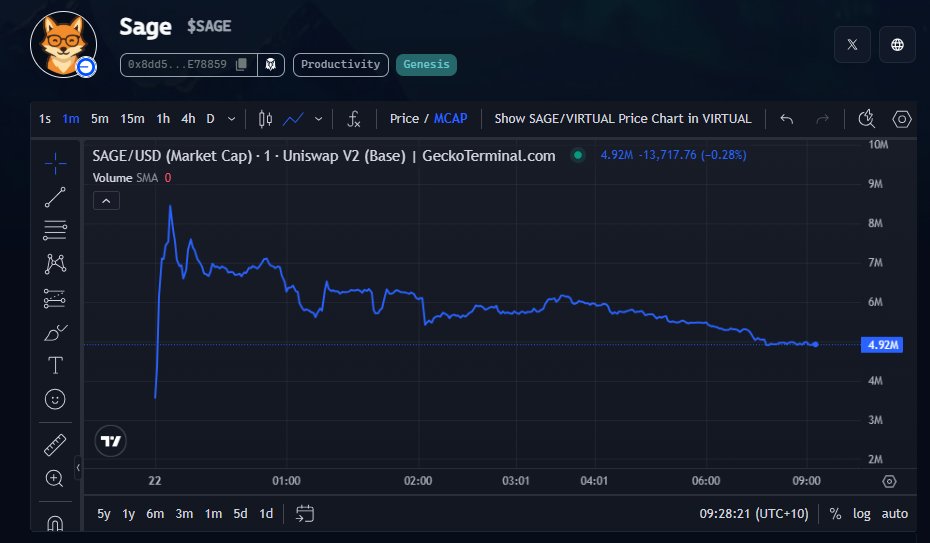Open the X Twitter profile link

[851, 44]
